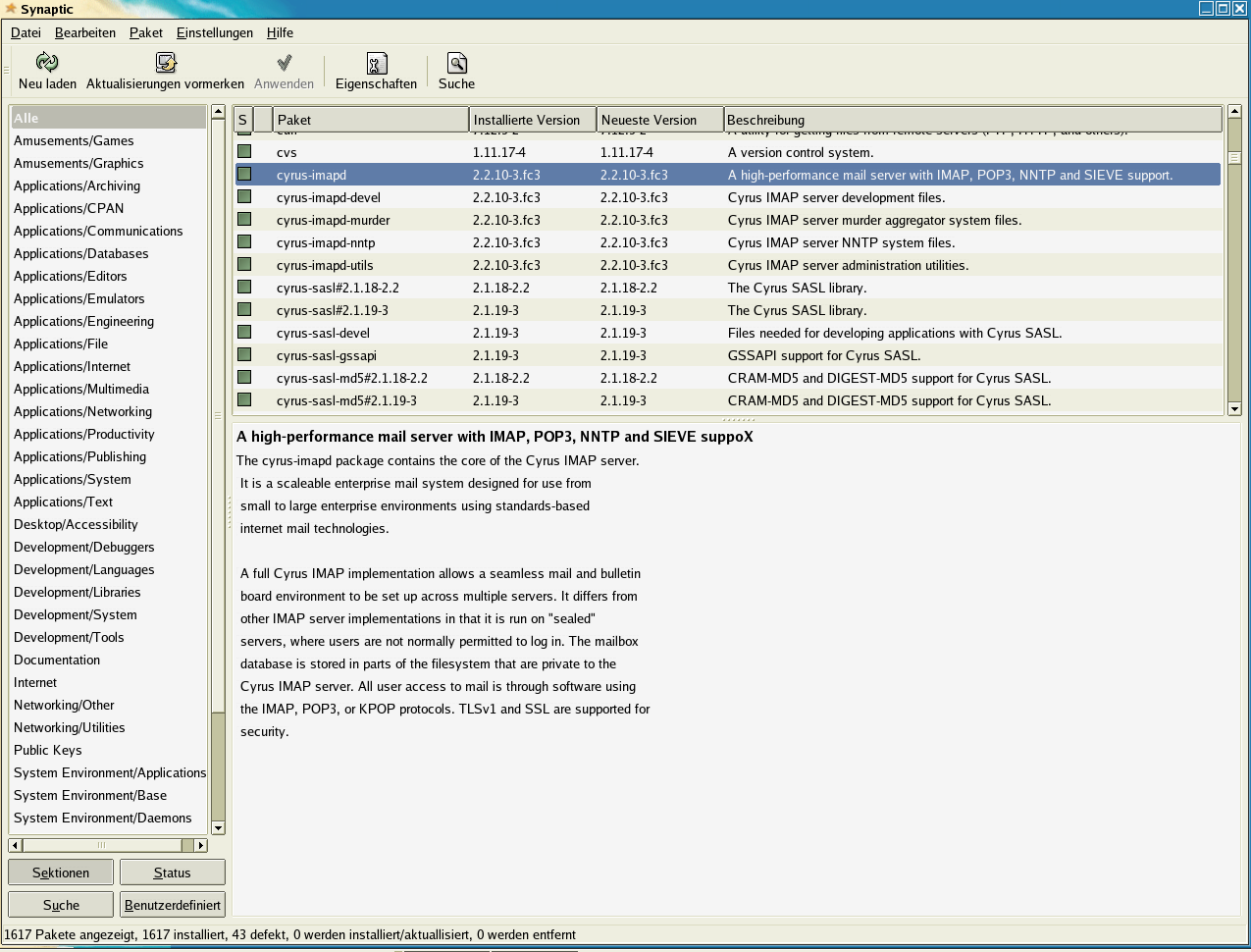Select Applications/Publishing section
Image resolution: width=1251 pixels, height=952 pixels.
pos(109,456)
